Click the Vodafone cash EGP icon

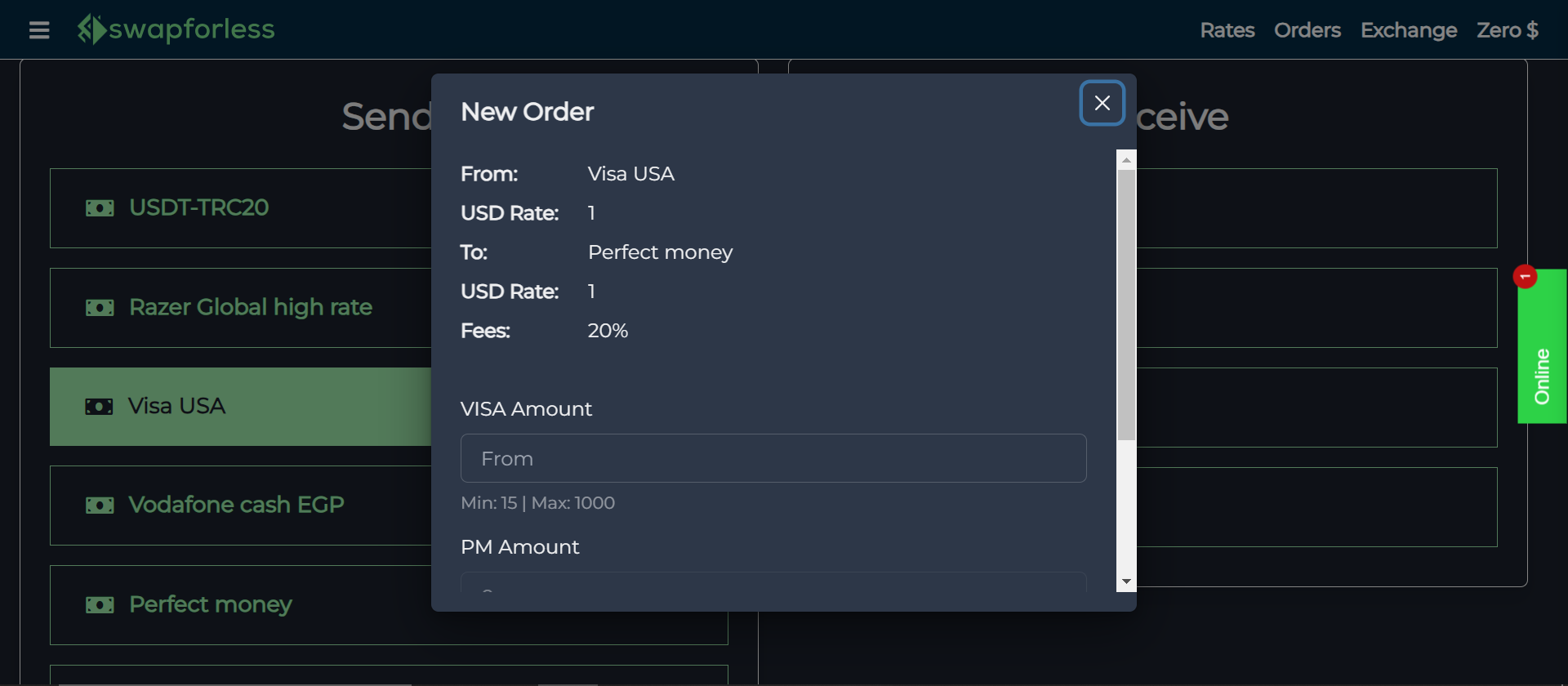tap(100, 506)
